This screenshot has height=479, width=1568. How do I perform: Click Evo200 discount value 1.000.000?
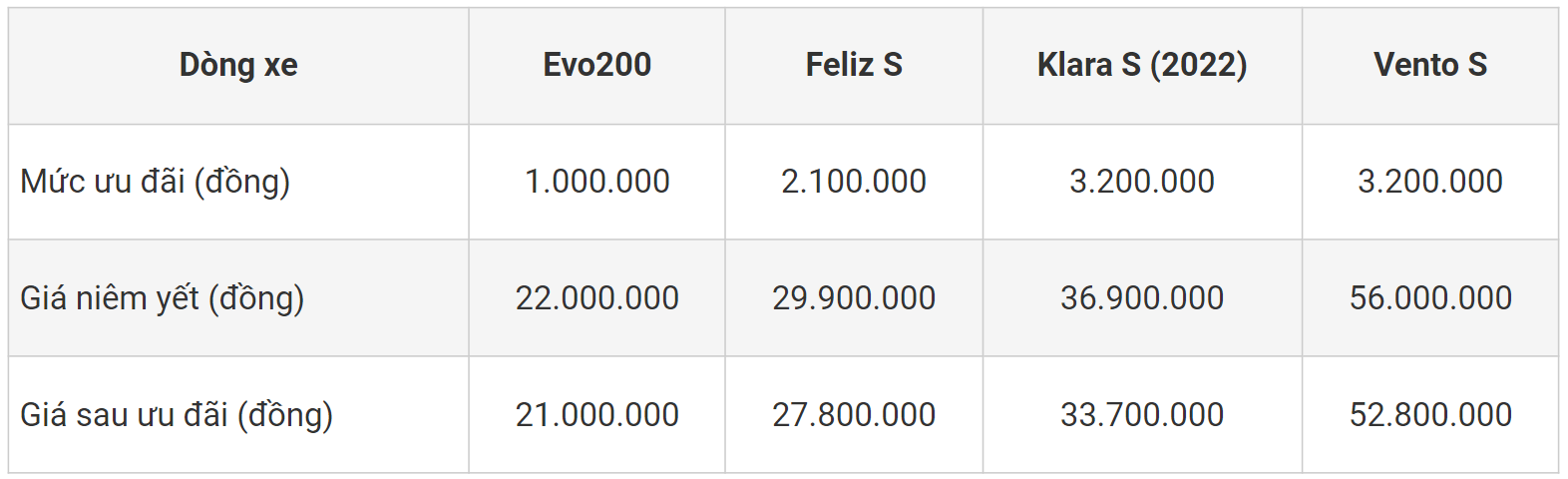(x=596, y=182)
